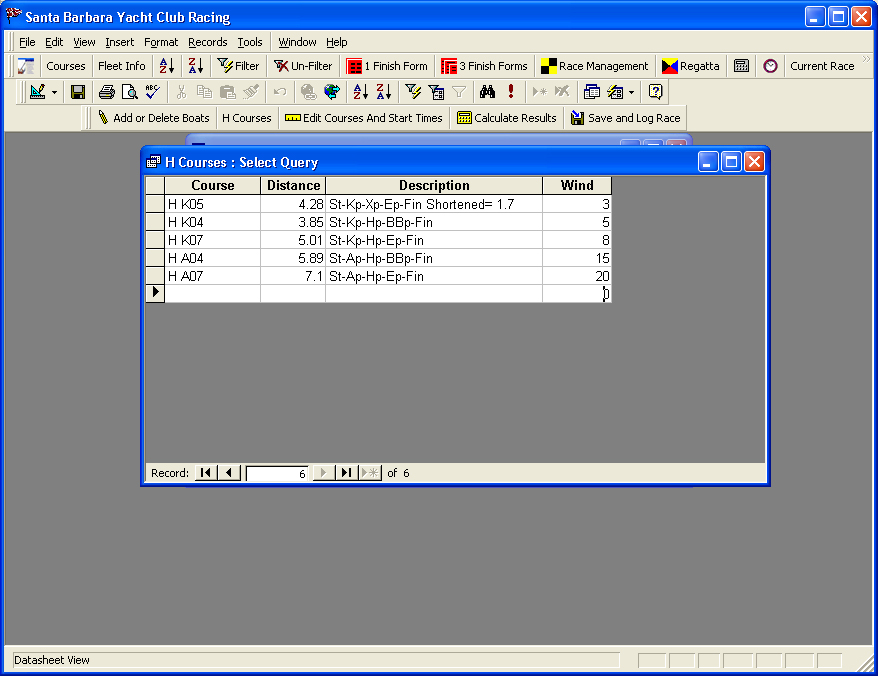Sort ascending in second toolbar row
Screen dimensions: 878x676
point(361,92)
